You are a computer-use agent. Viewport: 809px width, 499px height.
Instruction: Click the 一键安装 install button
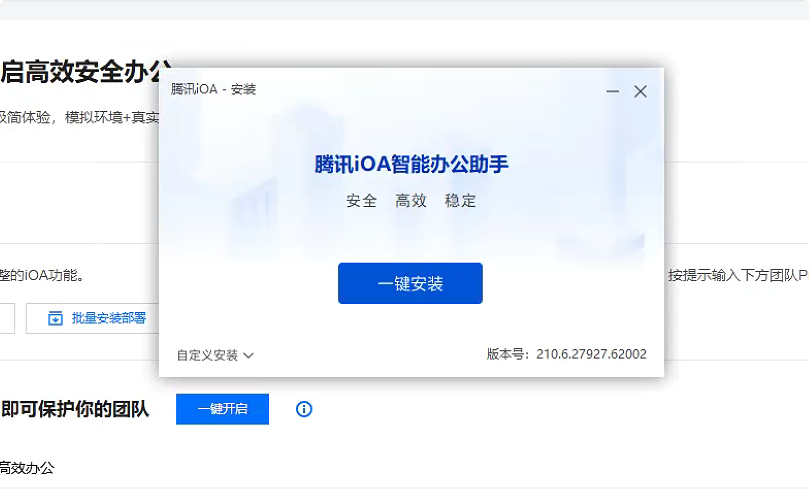(x=410, y=283)
